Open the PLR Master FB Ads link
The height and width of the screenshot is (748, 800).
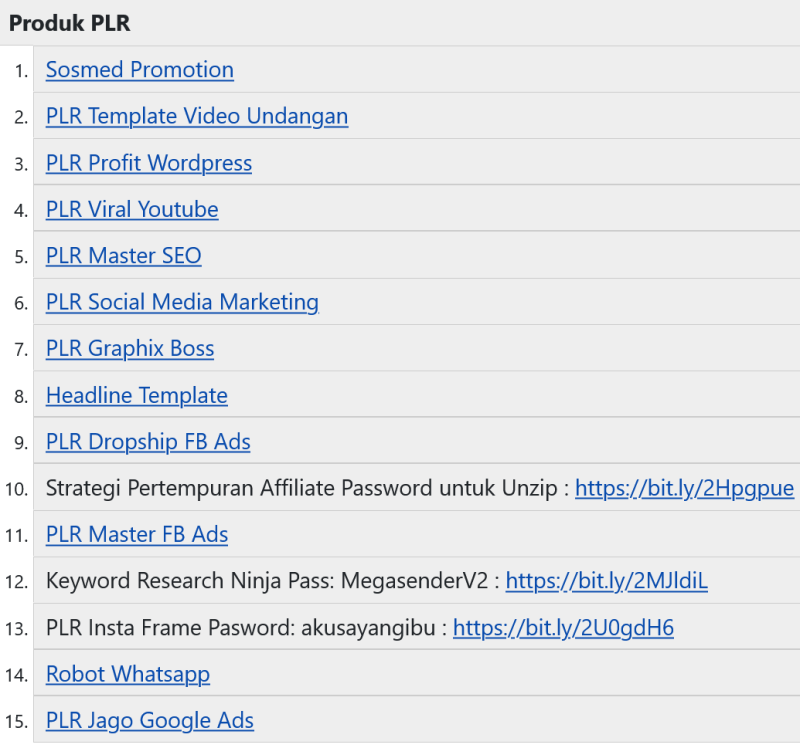click(137, 535)
